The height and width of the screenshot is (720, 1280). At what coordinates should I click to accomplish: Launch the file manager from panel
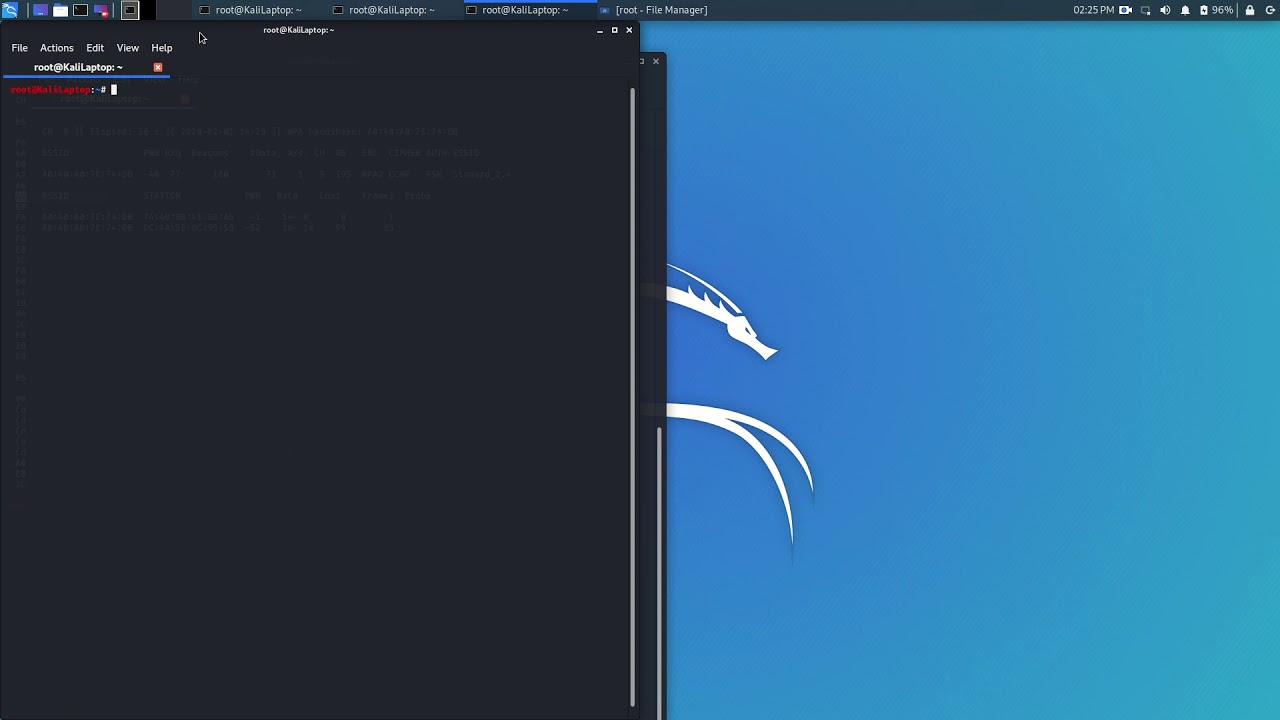coord(60,10)
